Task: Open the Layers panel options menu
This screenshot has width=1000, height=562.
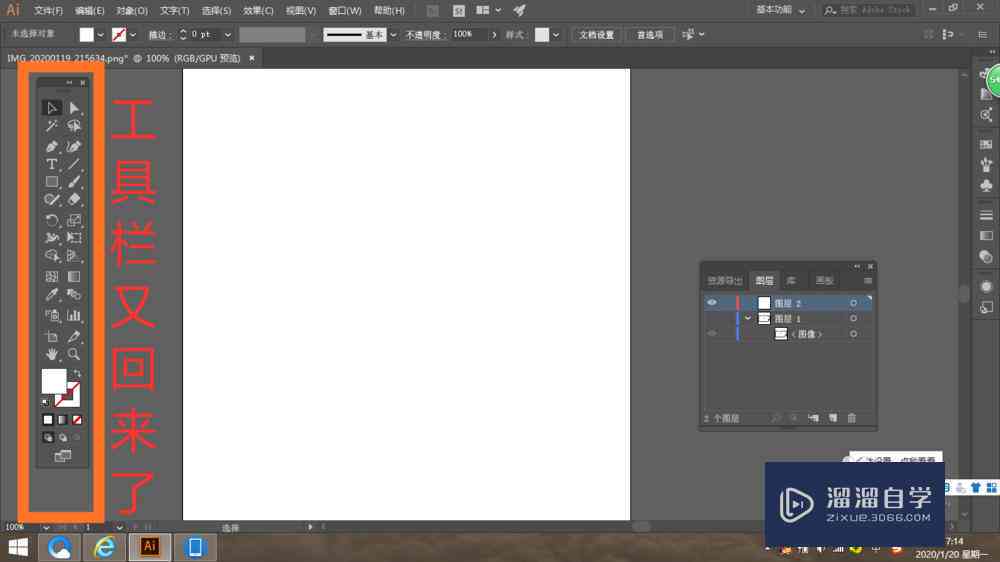Action: (x=868, y=281)
